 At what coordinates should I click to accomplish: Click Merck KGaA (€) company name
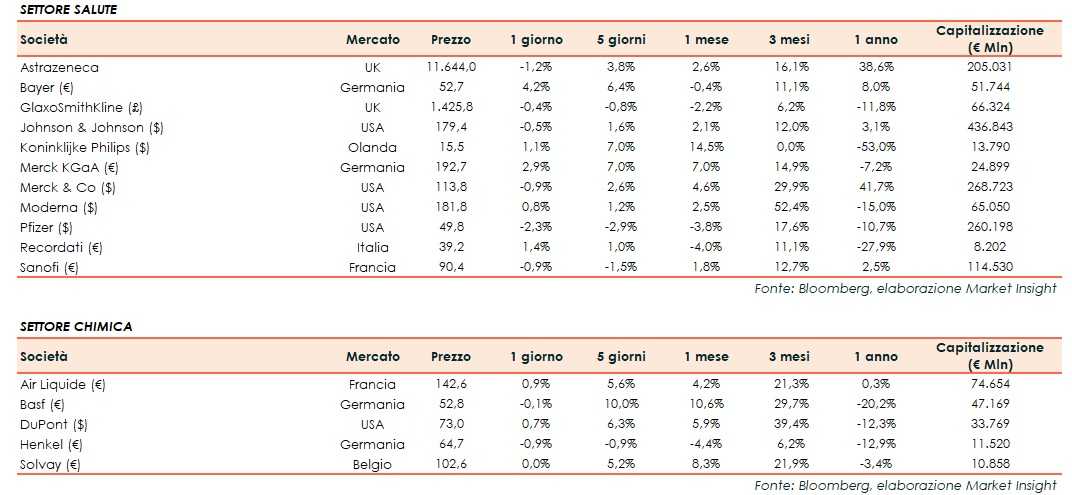(69, 167)
